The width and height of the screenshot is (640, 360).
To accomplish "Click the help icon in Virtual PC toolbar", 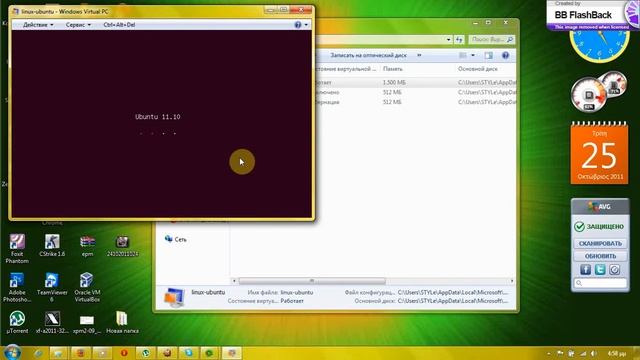I will click(x=298, y=25).
